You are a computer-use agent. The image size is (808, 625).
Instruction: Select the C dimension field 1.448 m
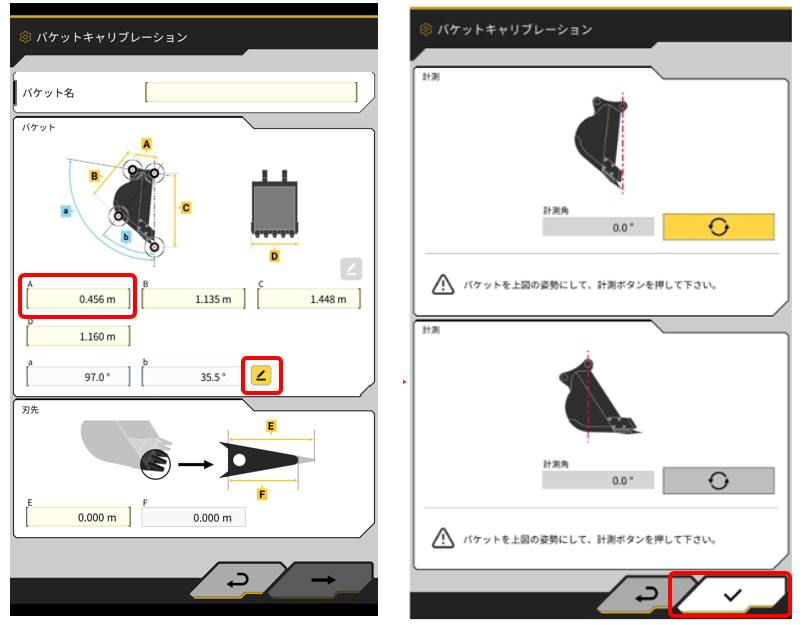(309, 299)
